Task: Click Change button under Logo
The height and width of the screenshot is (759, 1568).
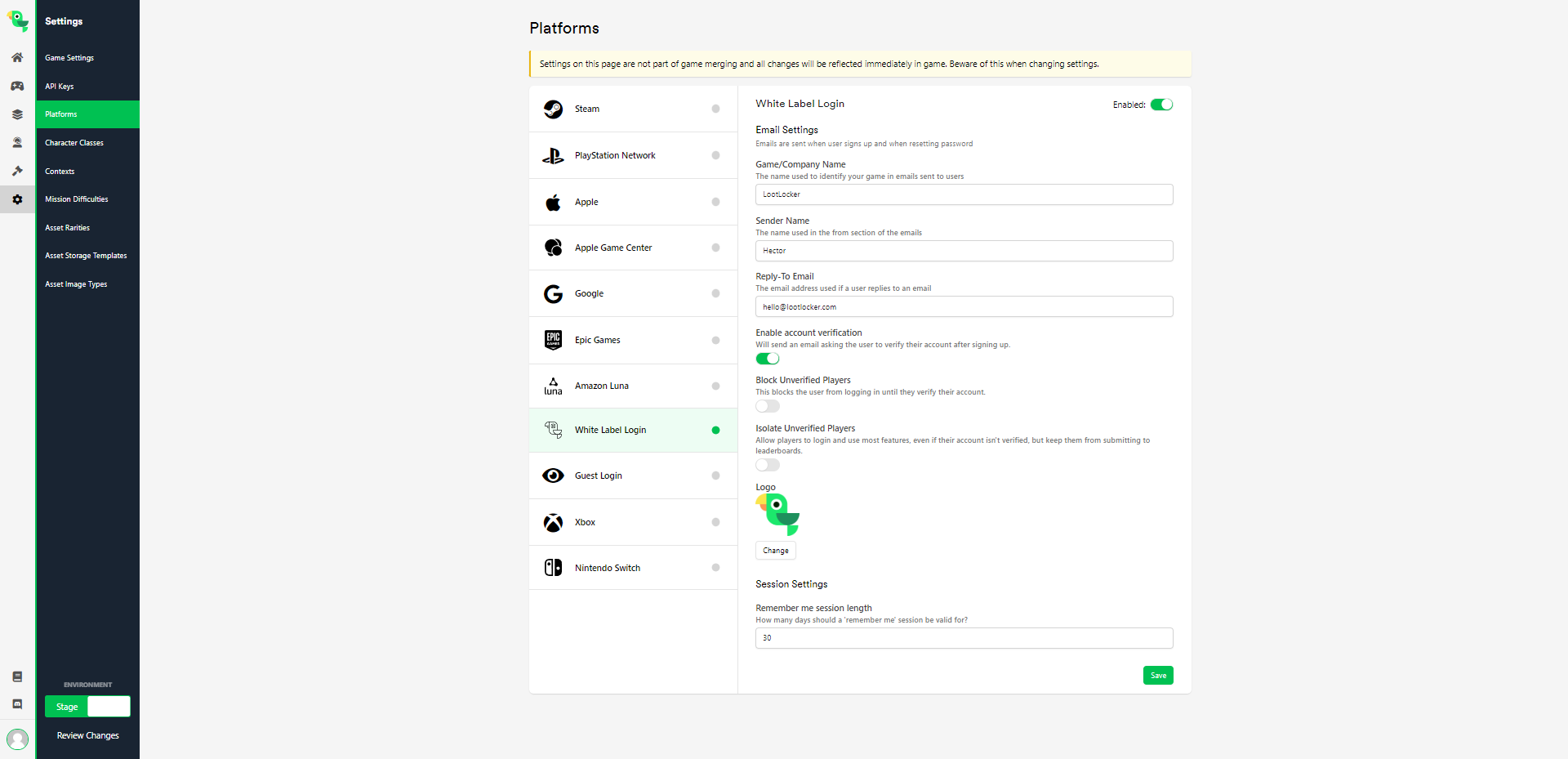Action: point(775,551)
